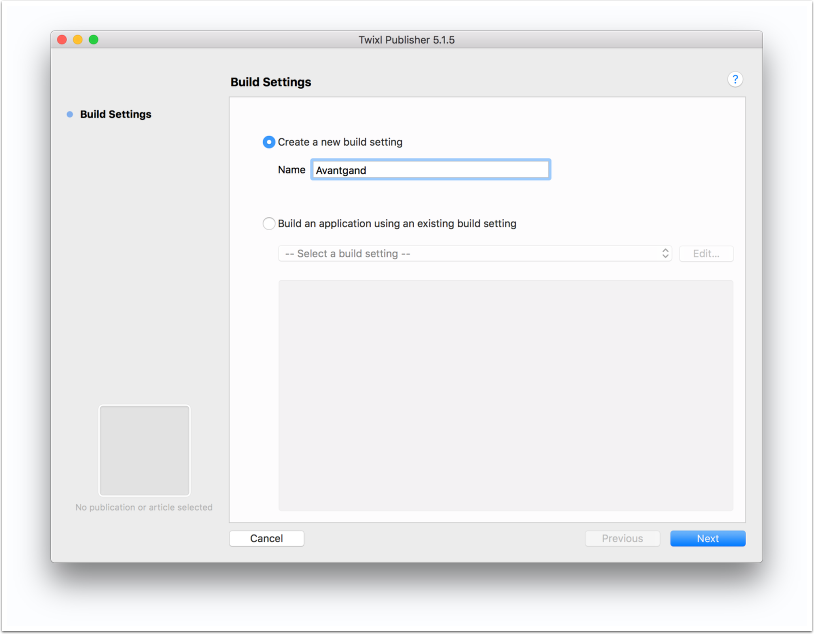Select Create a new build setting option
Viewport: 814px width, 634px height.
click(x=268, y=142)
